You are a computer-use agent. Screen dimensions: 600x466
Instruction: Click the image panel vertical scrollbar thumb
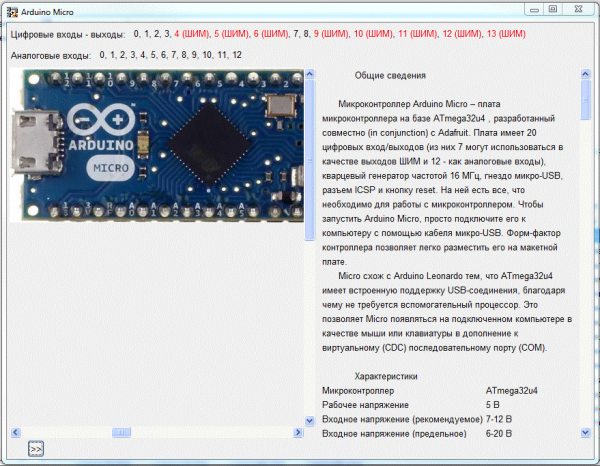coord(310,160)
